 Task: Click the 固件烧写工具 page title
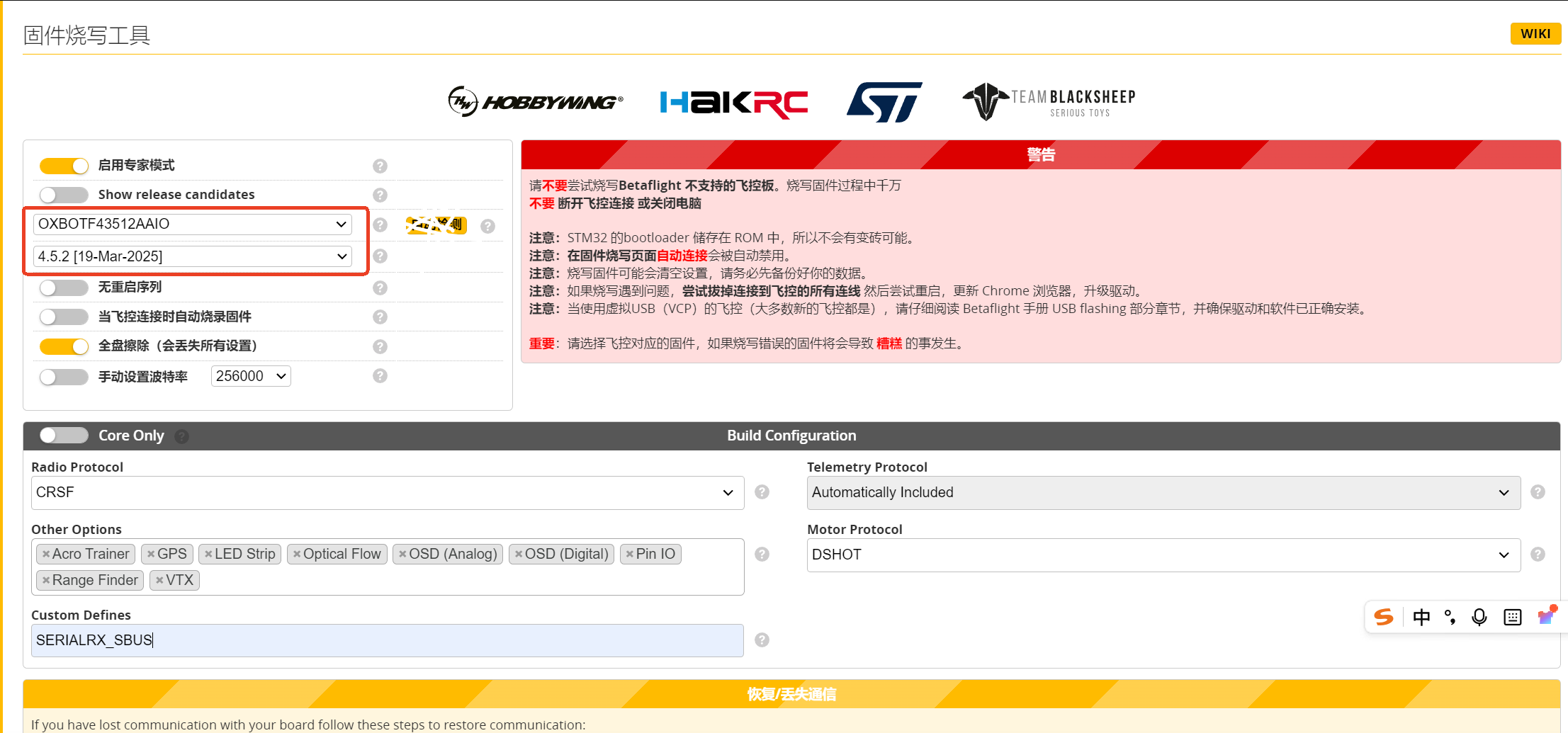[86, 35]
